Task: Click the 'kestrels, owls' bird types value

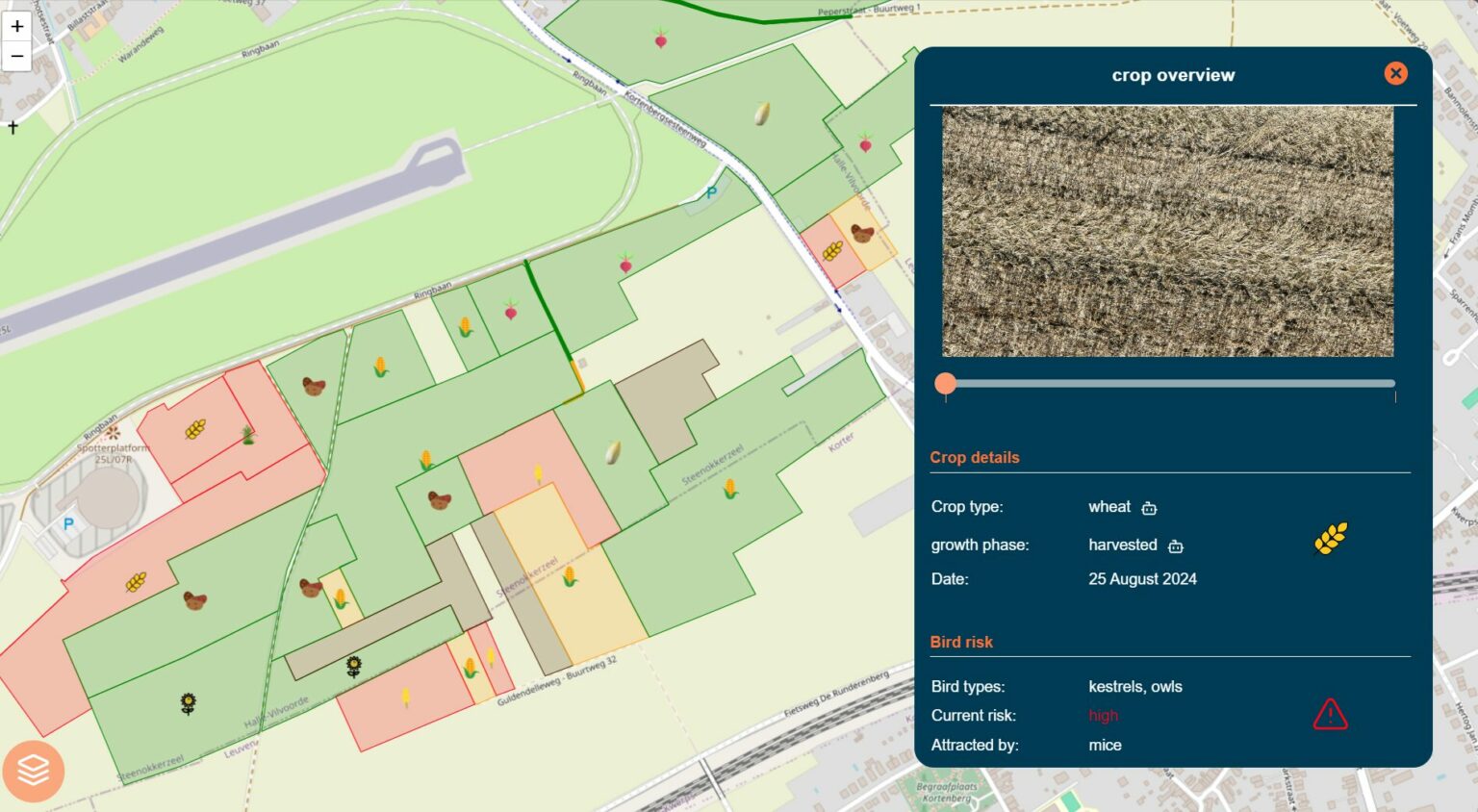Action: pyautogui.click(x=1134, y=687)
